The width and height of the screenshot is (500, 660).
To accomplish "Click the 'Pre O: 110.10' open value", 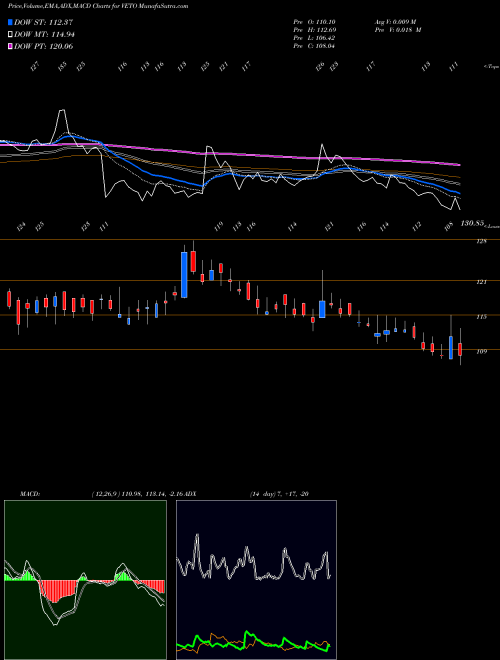I will click(x=314, y=22).
